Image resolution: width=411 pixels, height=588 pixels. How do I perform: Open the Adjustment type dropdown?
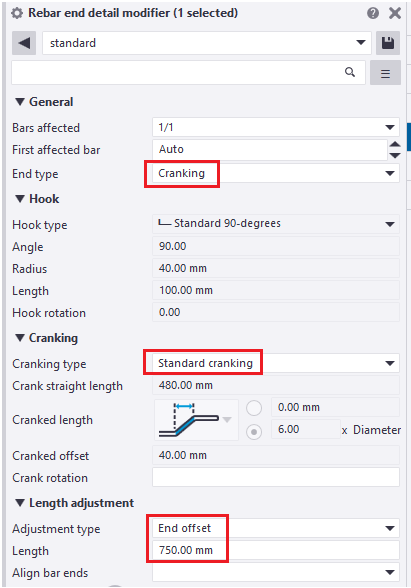(x=276, y=528)
